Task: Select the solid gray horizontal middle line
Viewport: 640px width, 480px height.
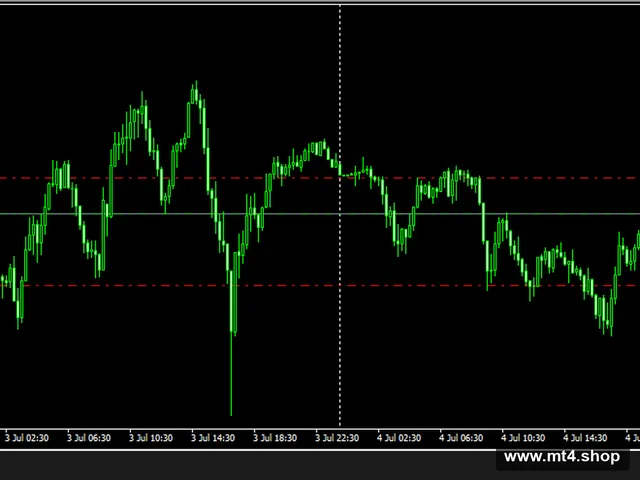Action: pos(320,213)
